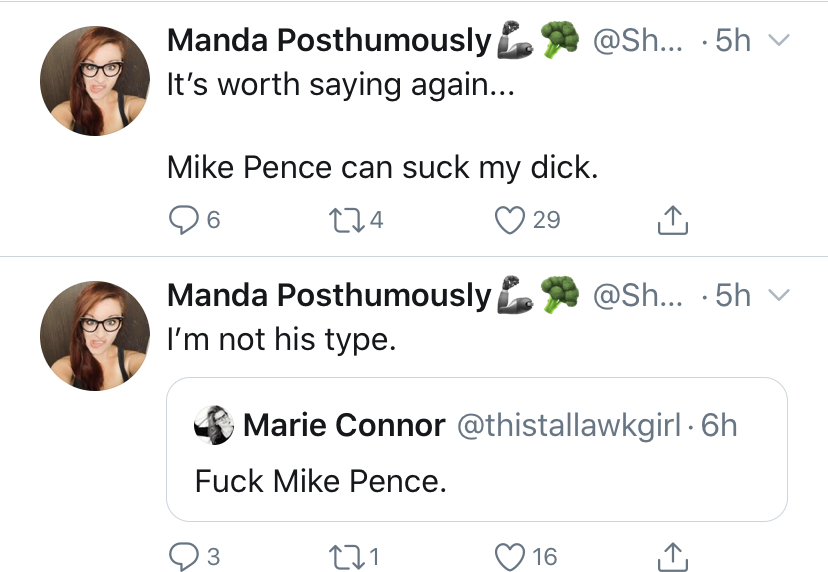View second tweet's profile picture

point(95,335)
